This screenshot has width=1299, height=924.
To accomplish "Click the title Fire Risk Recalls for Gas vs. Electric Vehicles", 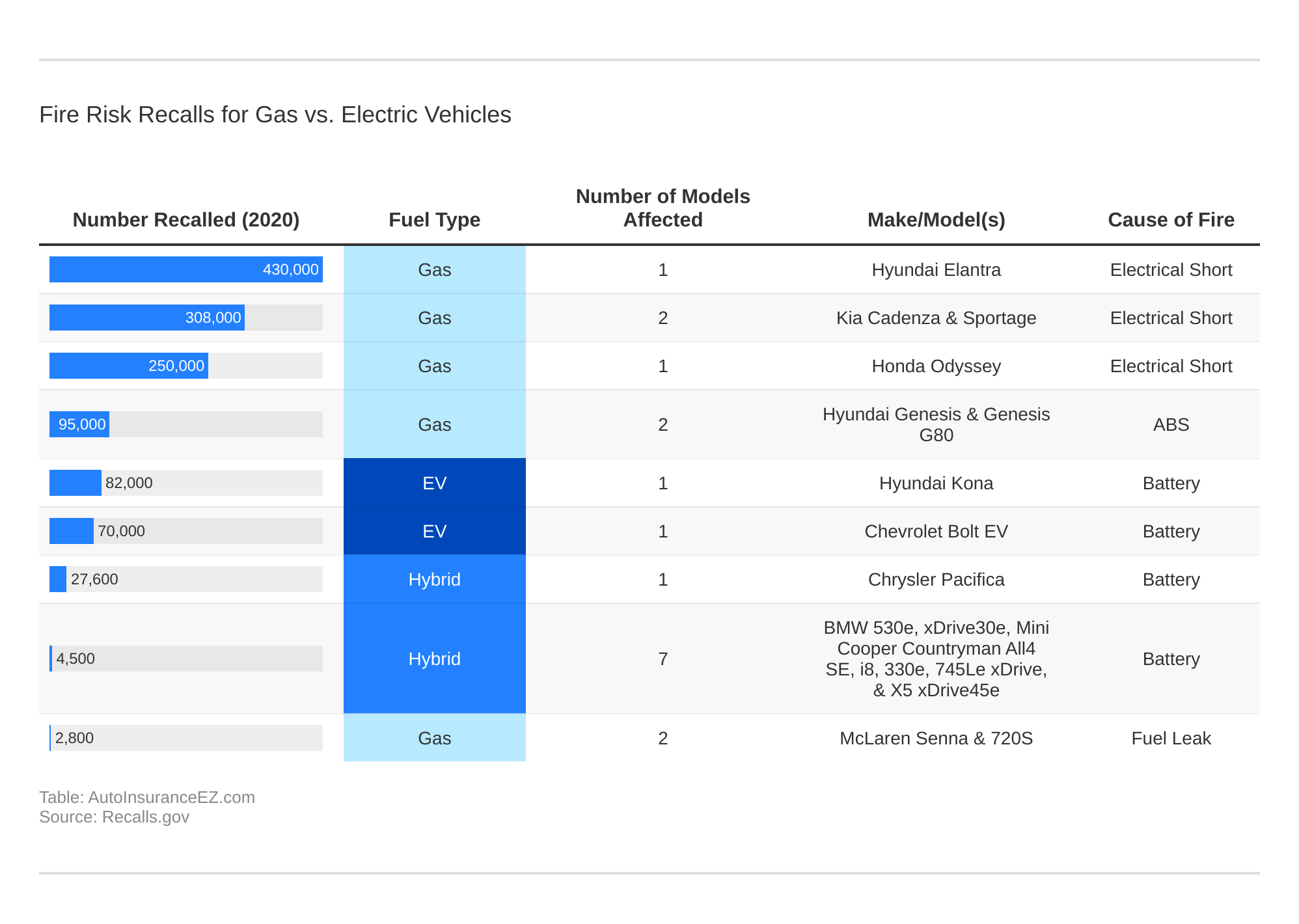I will tap(274, 115).
